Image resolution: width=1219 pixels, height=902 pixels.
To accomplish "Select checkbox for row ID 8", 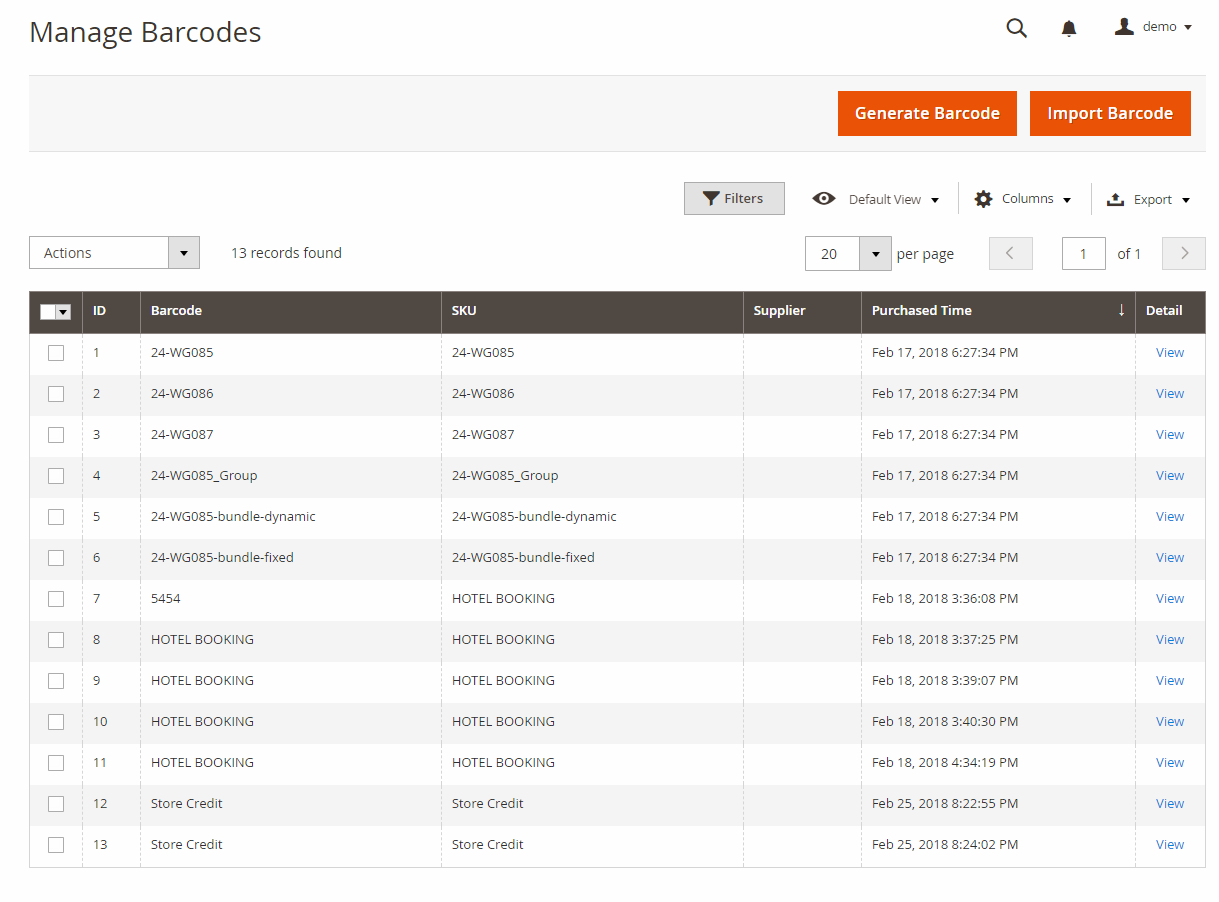I will point(56,639).
